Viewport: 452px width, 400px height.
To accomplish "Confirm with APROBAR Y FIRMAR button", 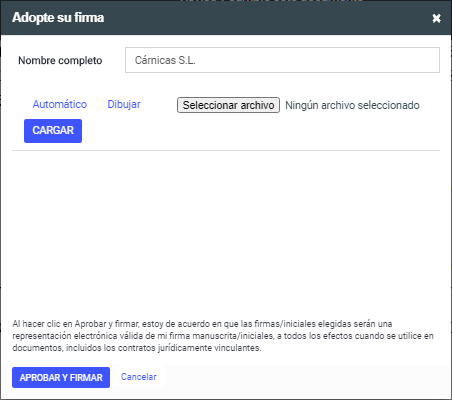I will [61, 377].
